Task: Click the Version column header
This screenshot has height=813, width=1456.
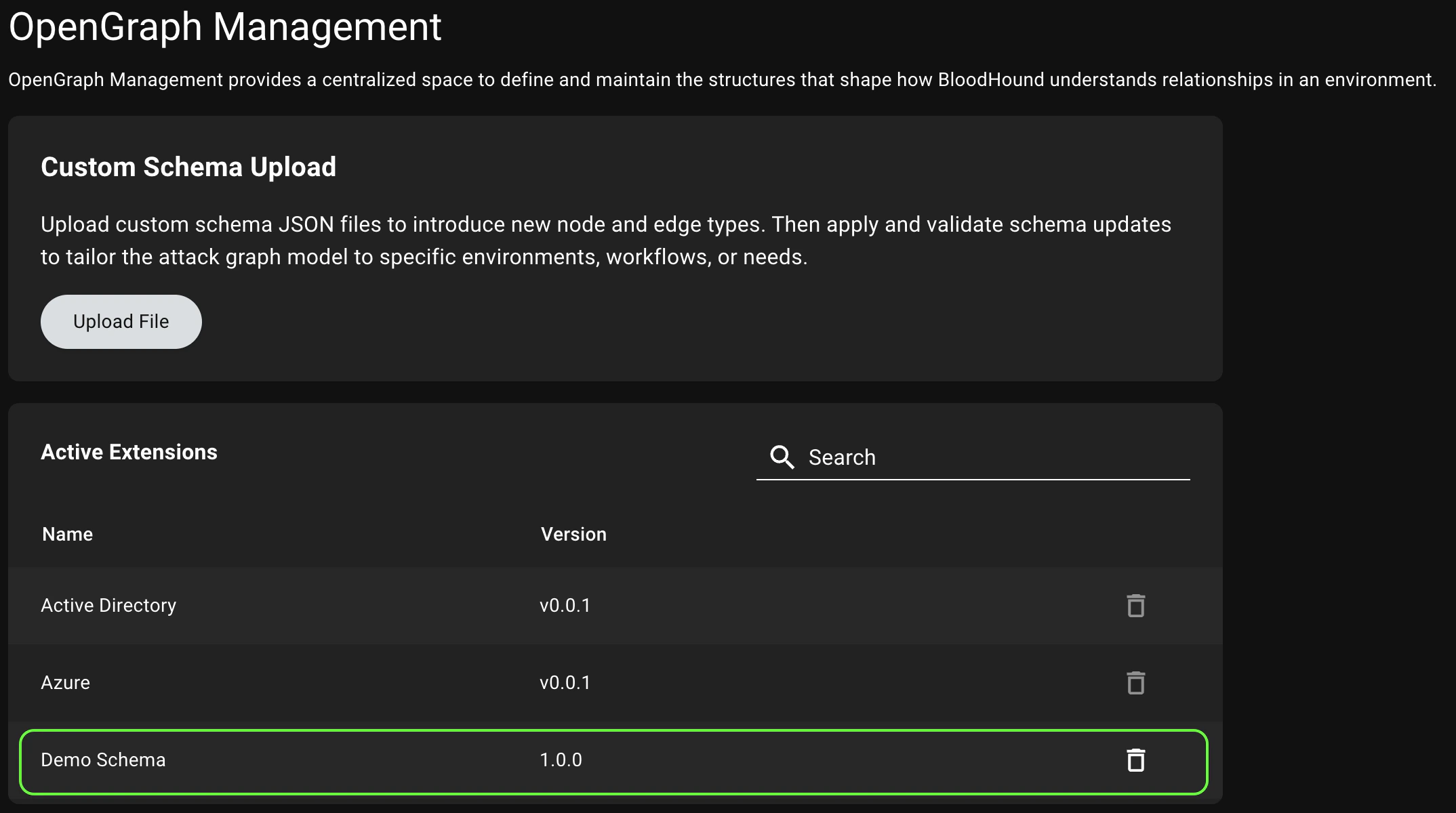Action: (573, 534)
